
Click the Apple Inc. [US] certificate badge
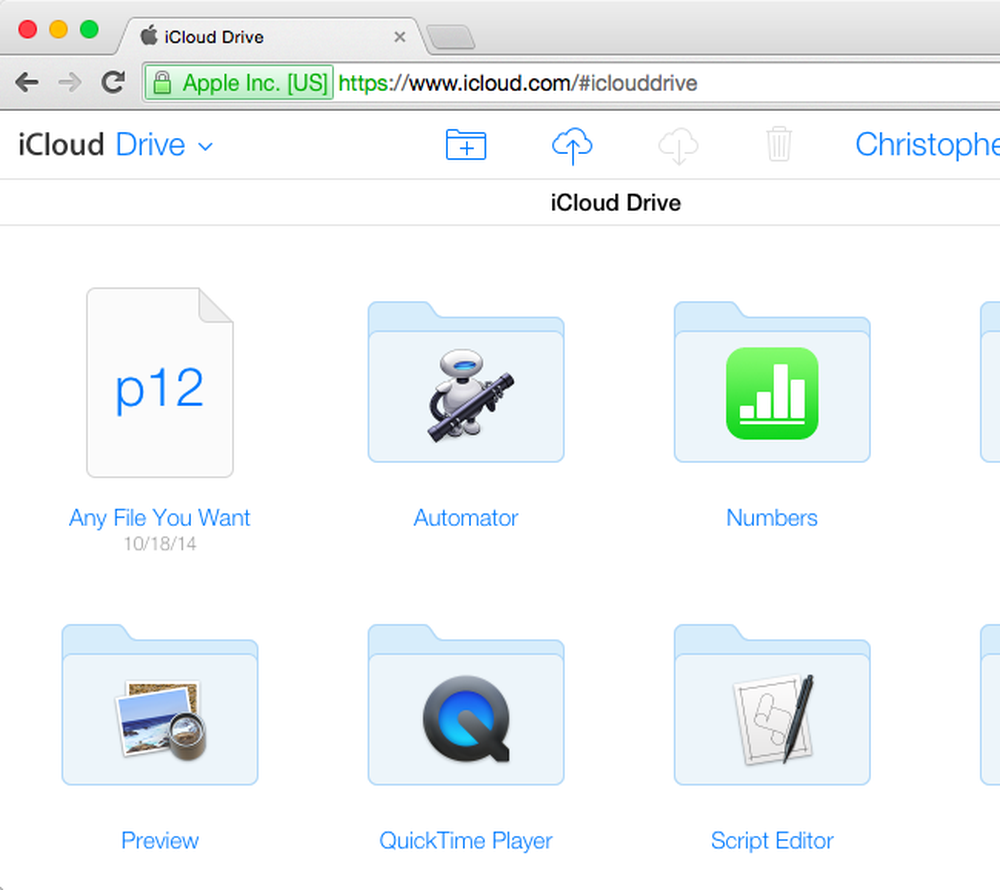pyautogui.click(x=239, y=82)
